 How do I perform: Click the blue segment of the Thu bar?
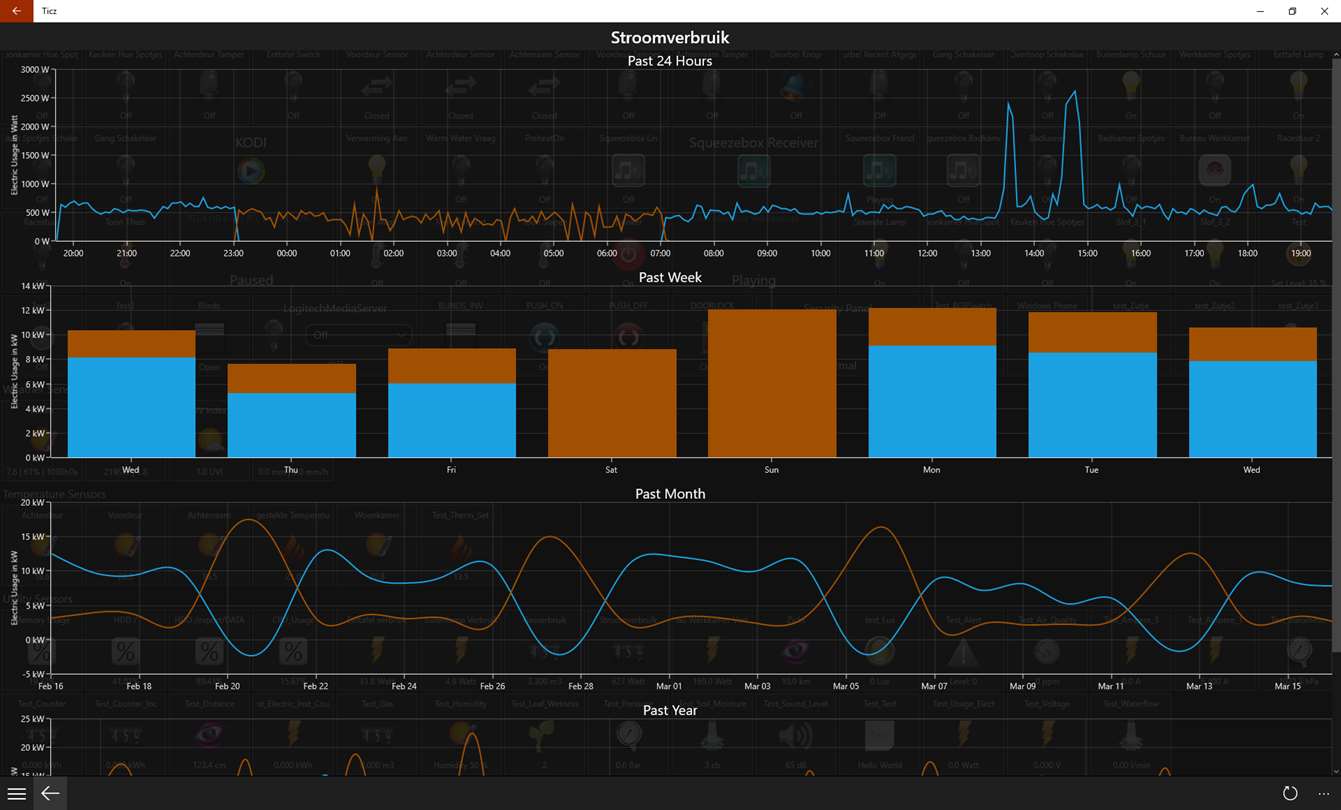click(292, 425)
